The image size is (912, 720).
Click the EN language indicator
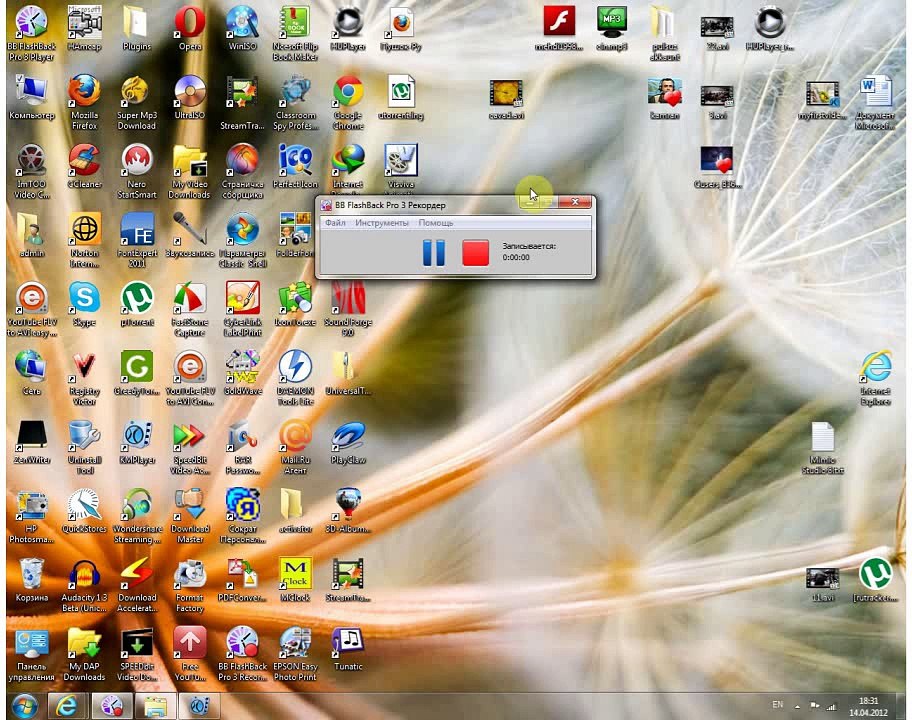point(778,705)
